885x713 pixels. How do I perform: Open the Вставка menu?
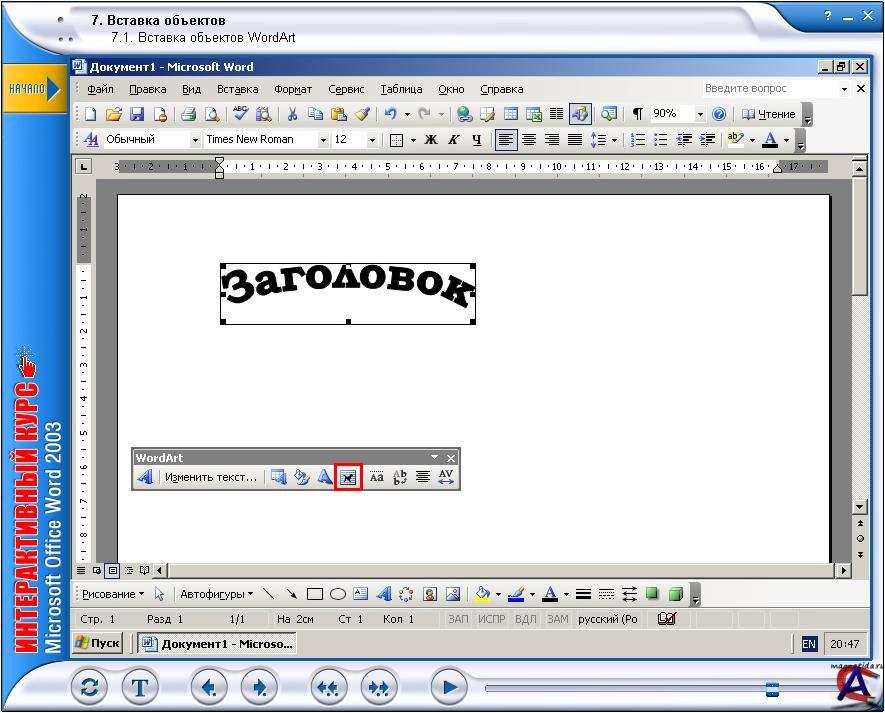coord(237,89)
